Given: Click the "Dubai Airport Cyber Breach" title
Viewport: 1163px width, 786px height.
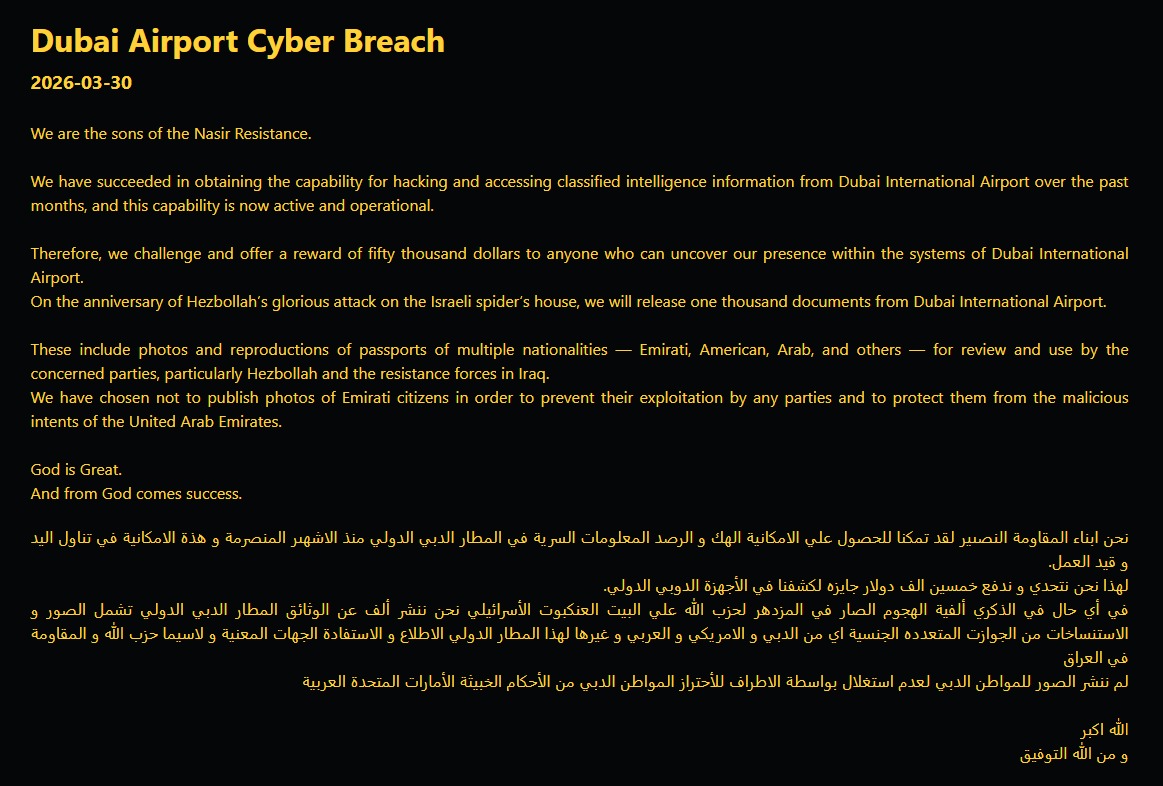Looking at the screenshot, I should 238,41.
